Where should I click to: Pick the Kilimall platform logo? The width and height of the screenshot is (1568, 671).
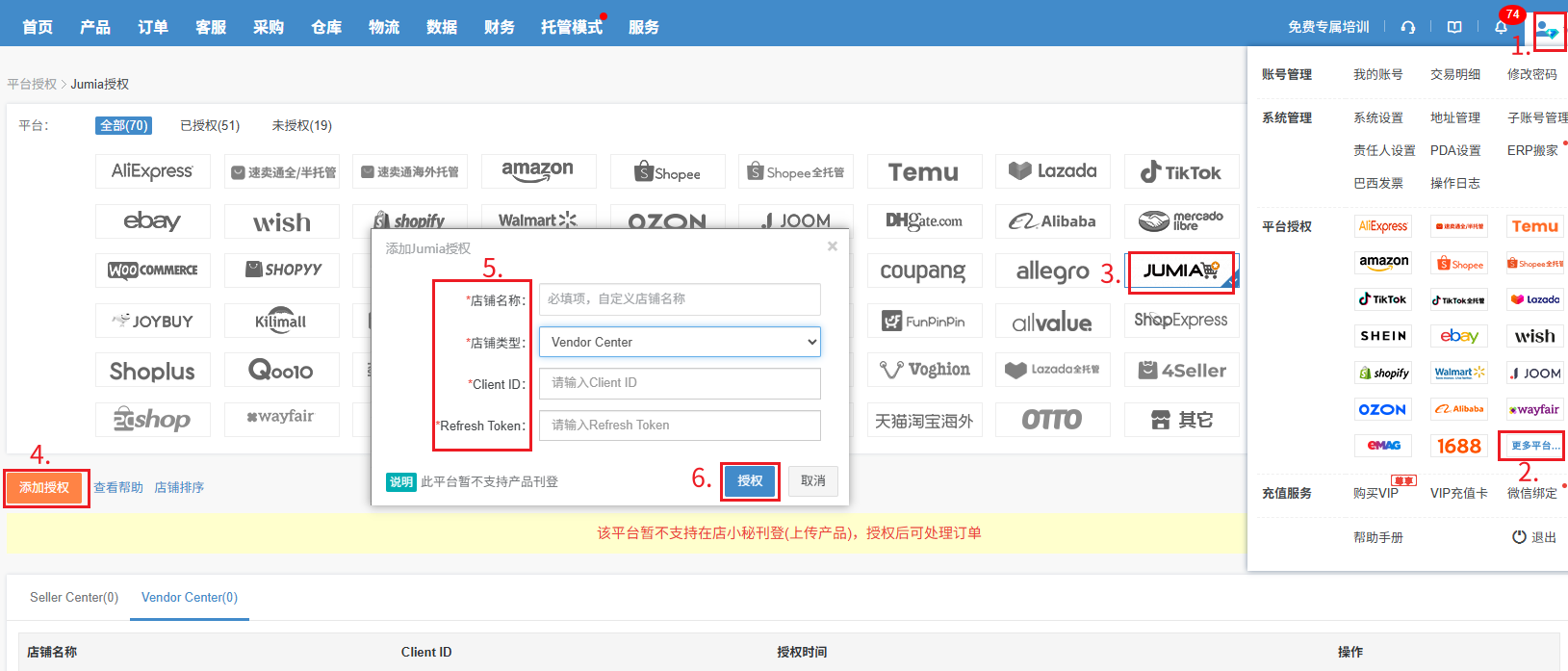282,321
